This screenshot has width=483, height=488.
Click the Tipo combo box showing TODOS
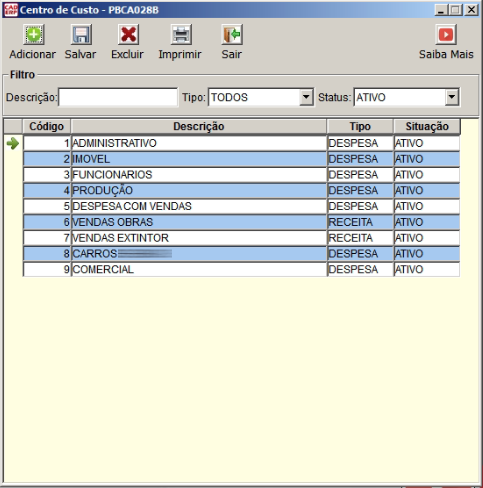click(261, 97)
